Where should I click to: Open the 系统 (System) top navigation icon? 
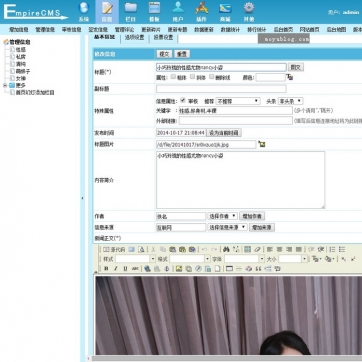tap(84, 11)
